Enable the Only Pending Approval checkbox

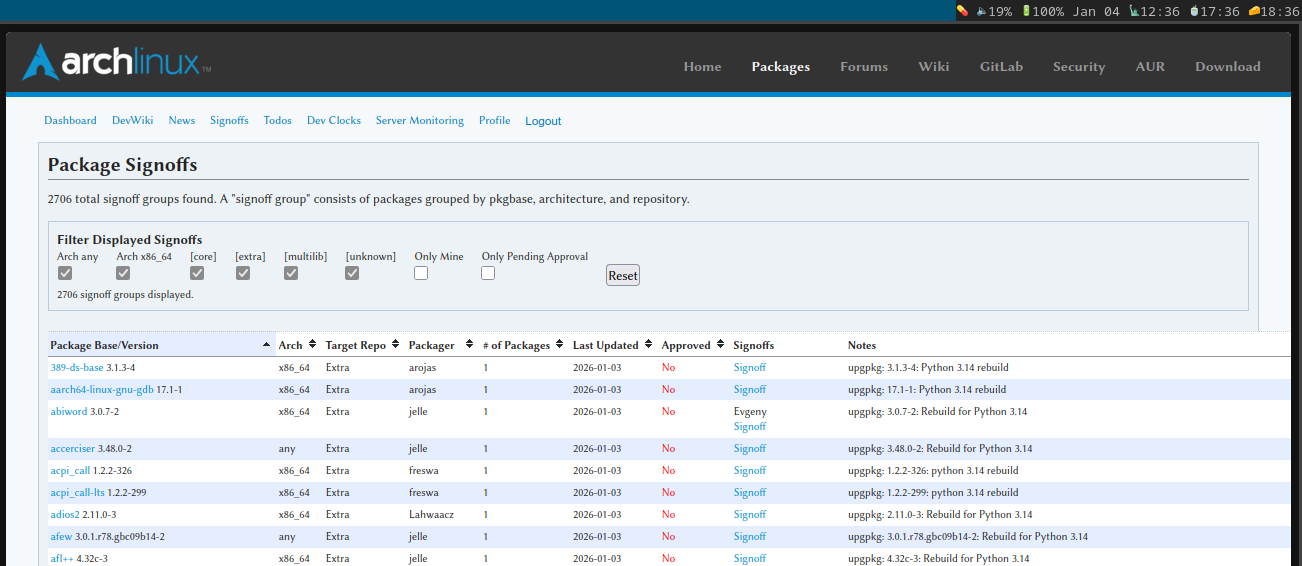click(488, 273)
